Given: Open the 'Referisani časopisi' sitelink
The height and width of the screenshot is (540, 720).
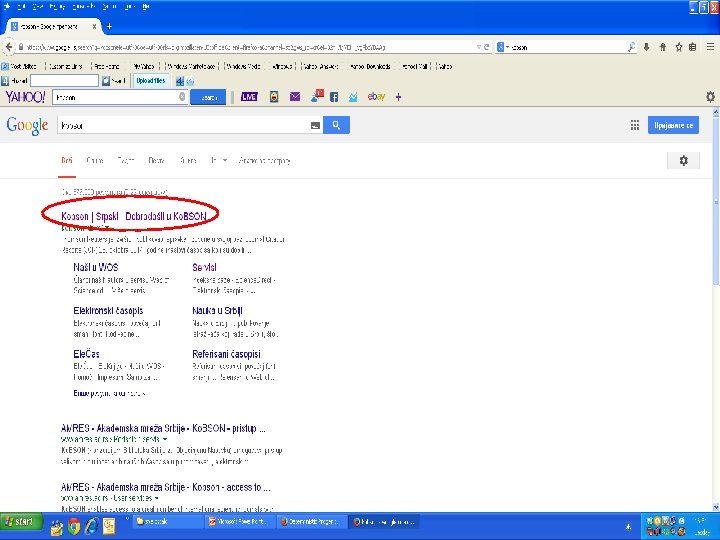Looking at the screenshot, I should [226, 354].
